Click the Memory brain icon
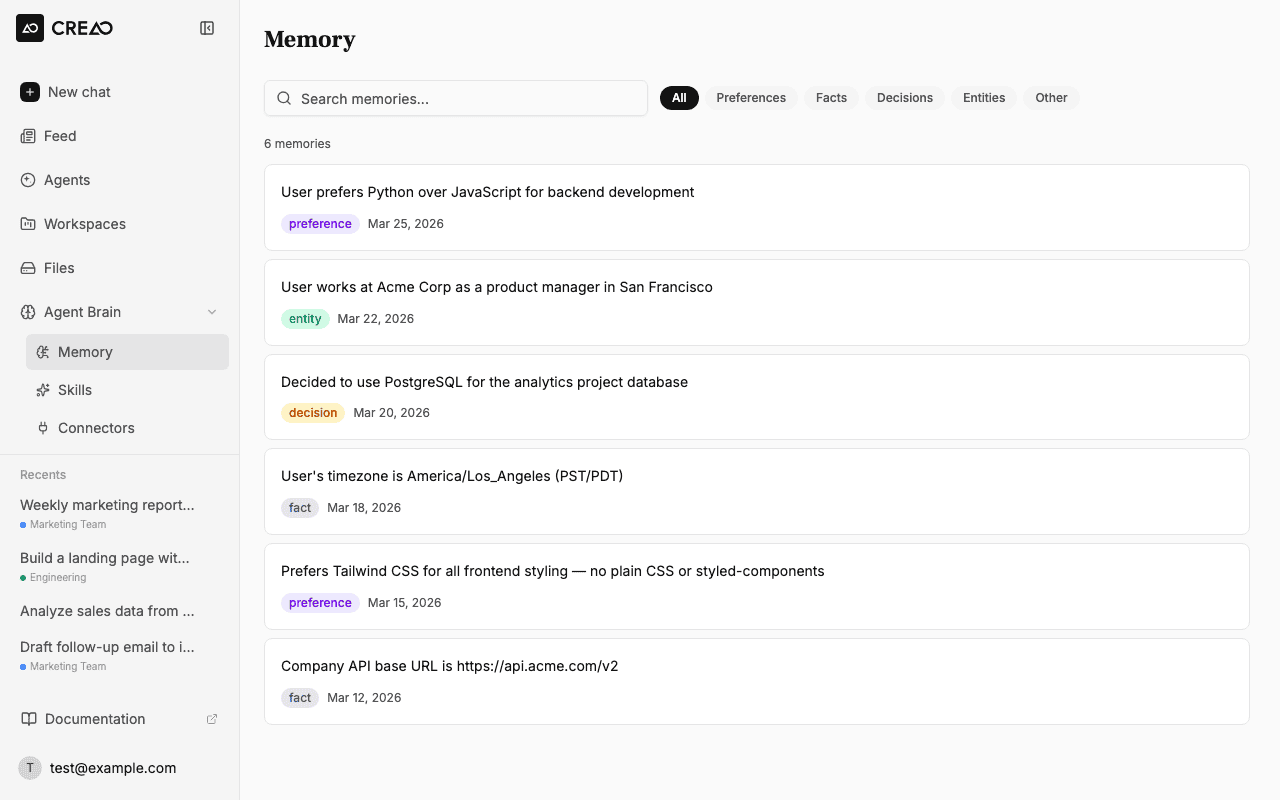The image size is (1280, 800). pos(42,352)
